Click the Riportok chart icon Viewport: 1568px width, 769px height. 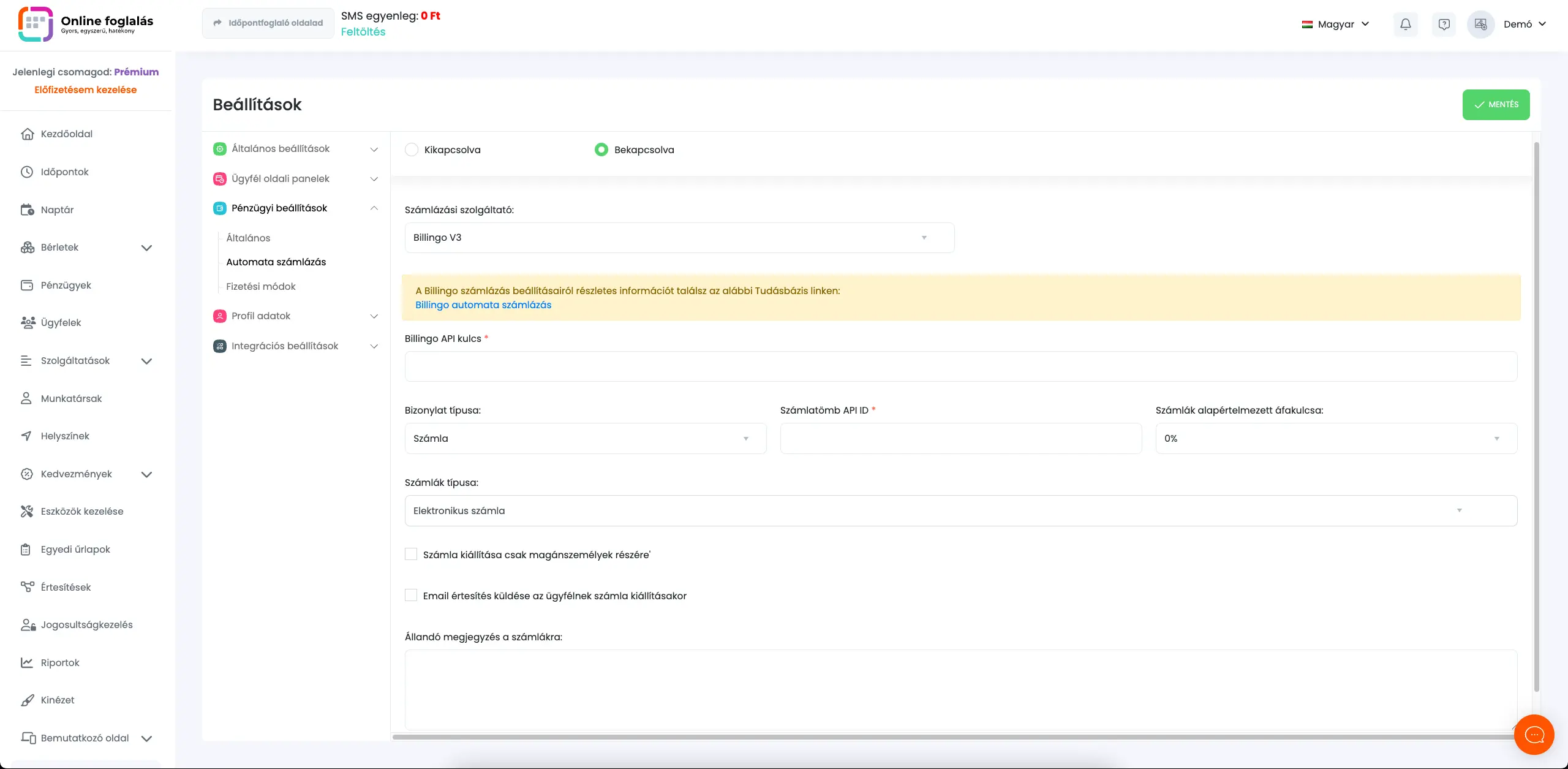pyautogui.click(x=27, y=662)
